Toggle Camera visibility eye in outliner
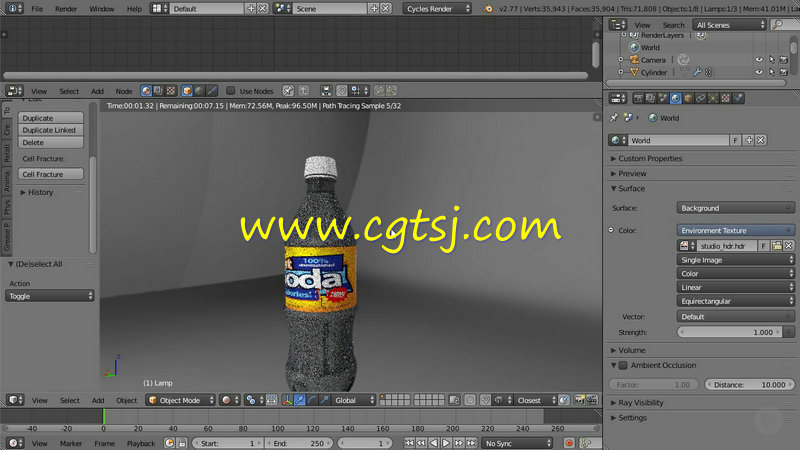This screenshot has width=800, height=450. [x=759, y=60]
